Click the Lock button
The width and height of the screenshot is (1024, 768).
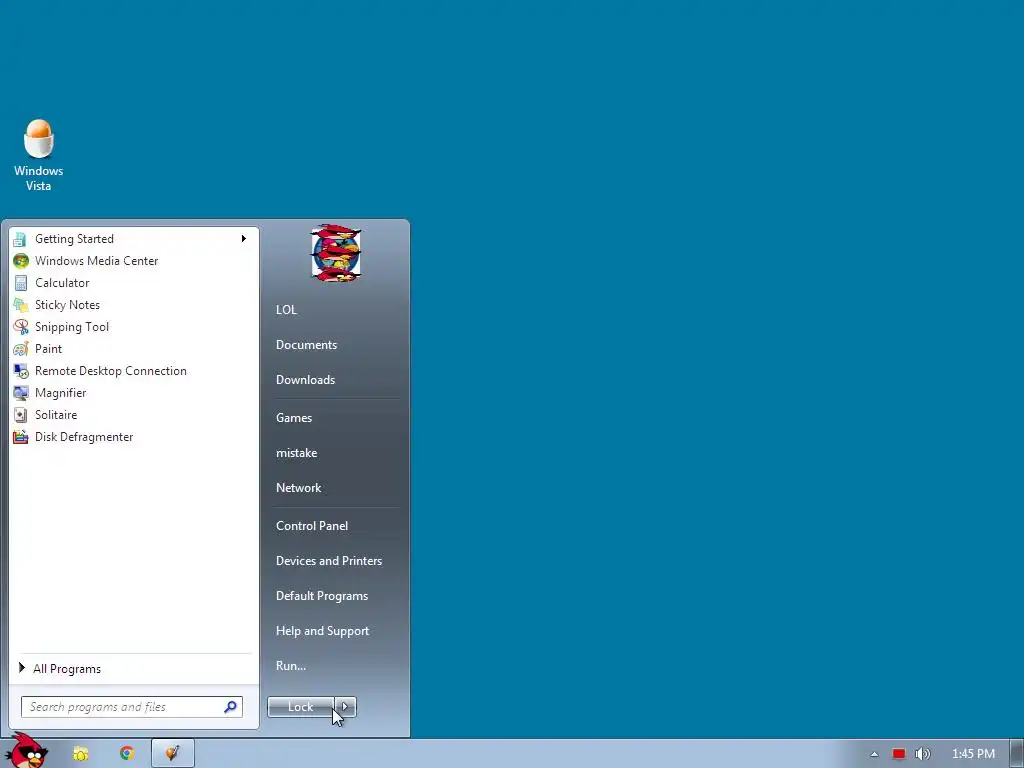point(300,707)
